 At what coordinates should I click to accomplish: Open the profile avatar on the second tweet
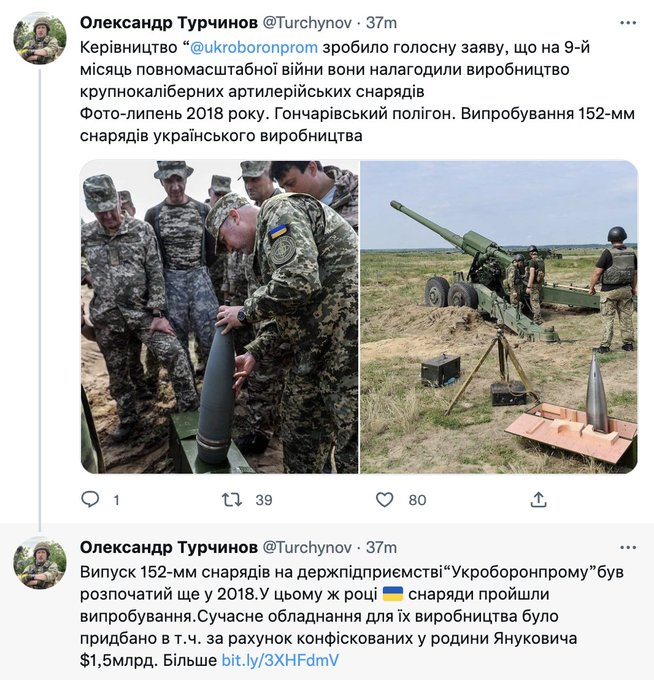tap(40, 563)
